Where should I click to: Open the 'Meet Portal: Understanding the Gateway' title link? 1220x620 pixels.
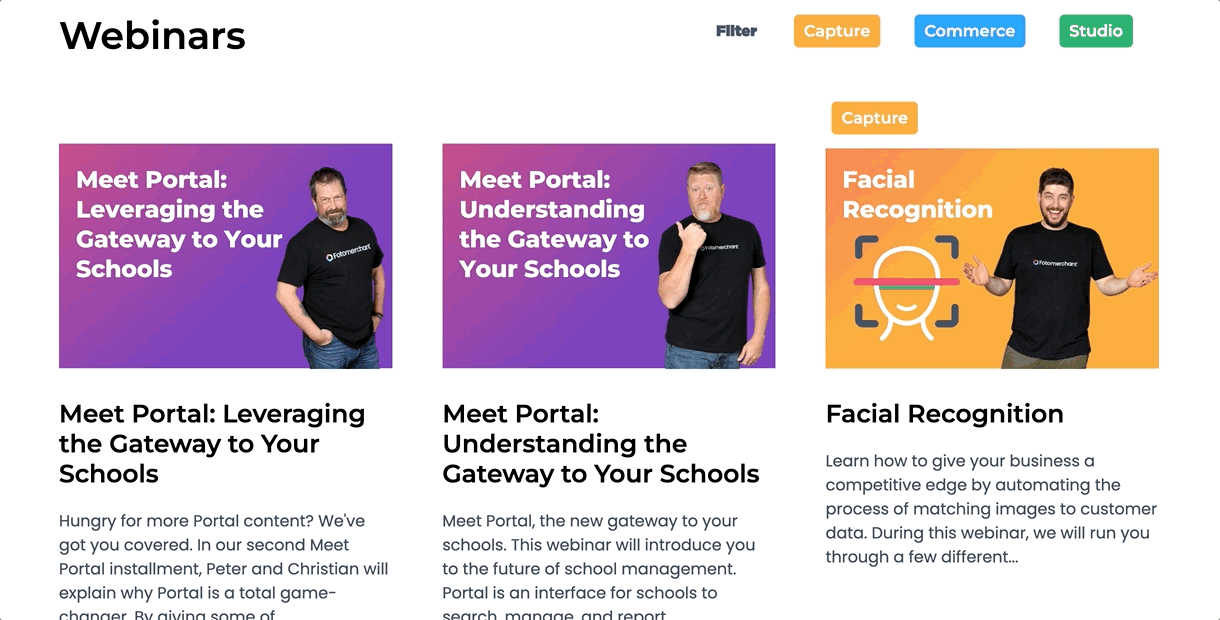pos(601,444)
